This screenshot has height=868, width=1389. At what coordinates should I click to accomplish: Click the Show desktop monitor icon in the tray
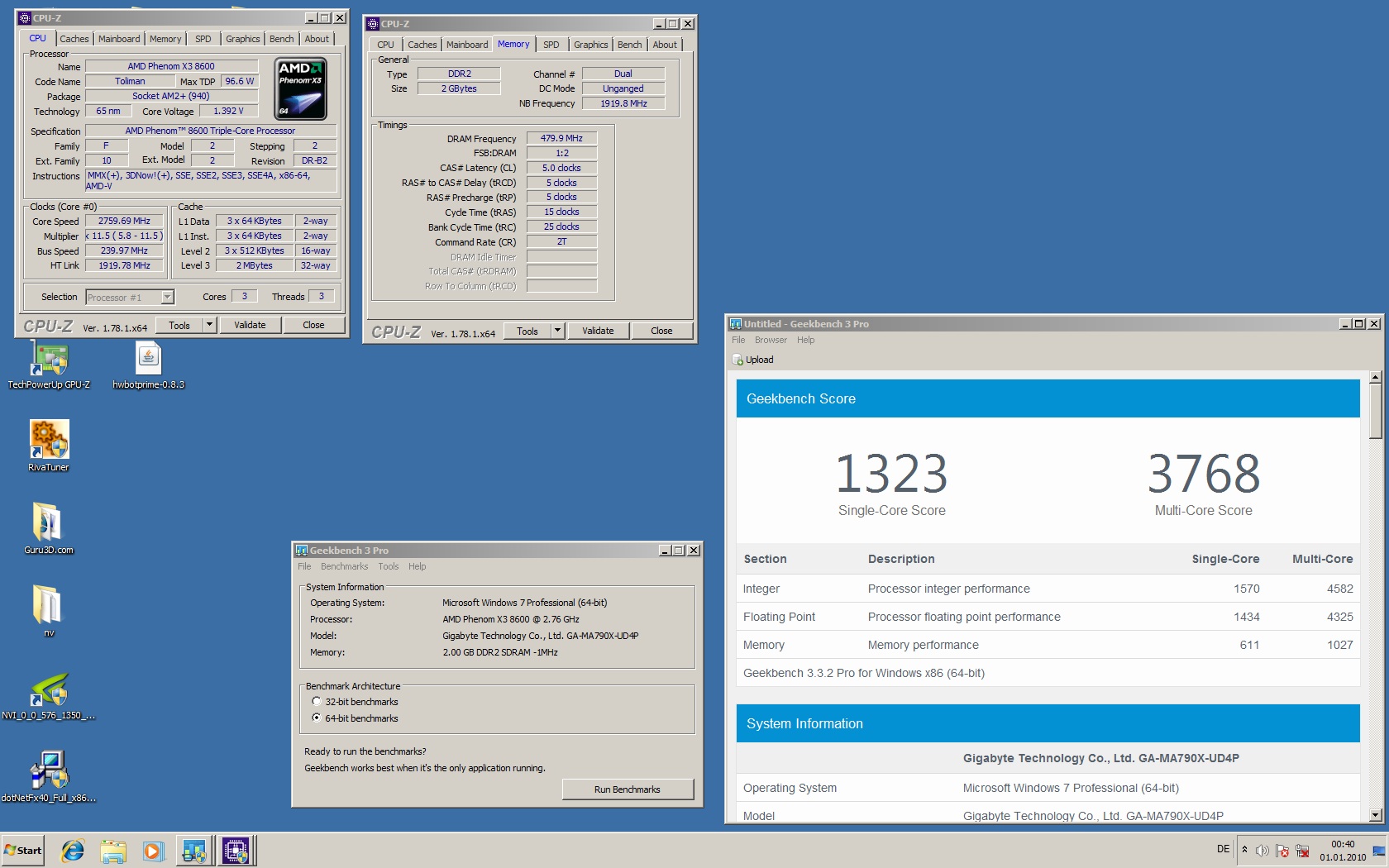coord(1378,851)
